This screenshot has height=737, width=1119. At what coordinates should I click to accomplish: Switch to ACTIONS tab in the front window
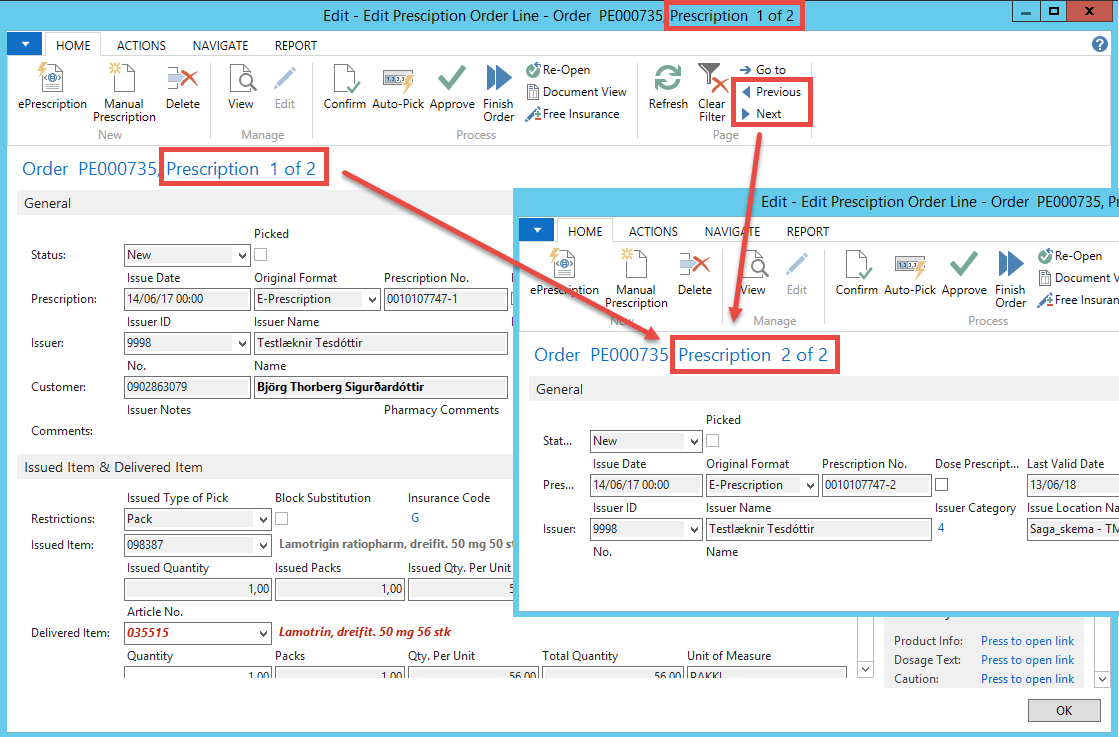point(653,231)
